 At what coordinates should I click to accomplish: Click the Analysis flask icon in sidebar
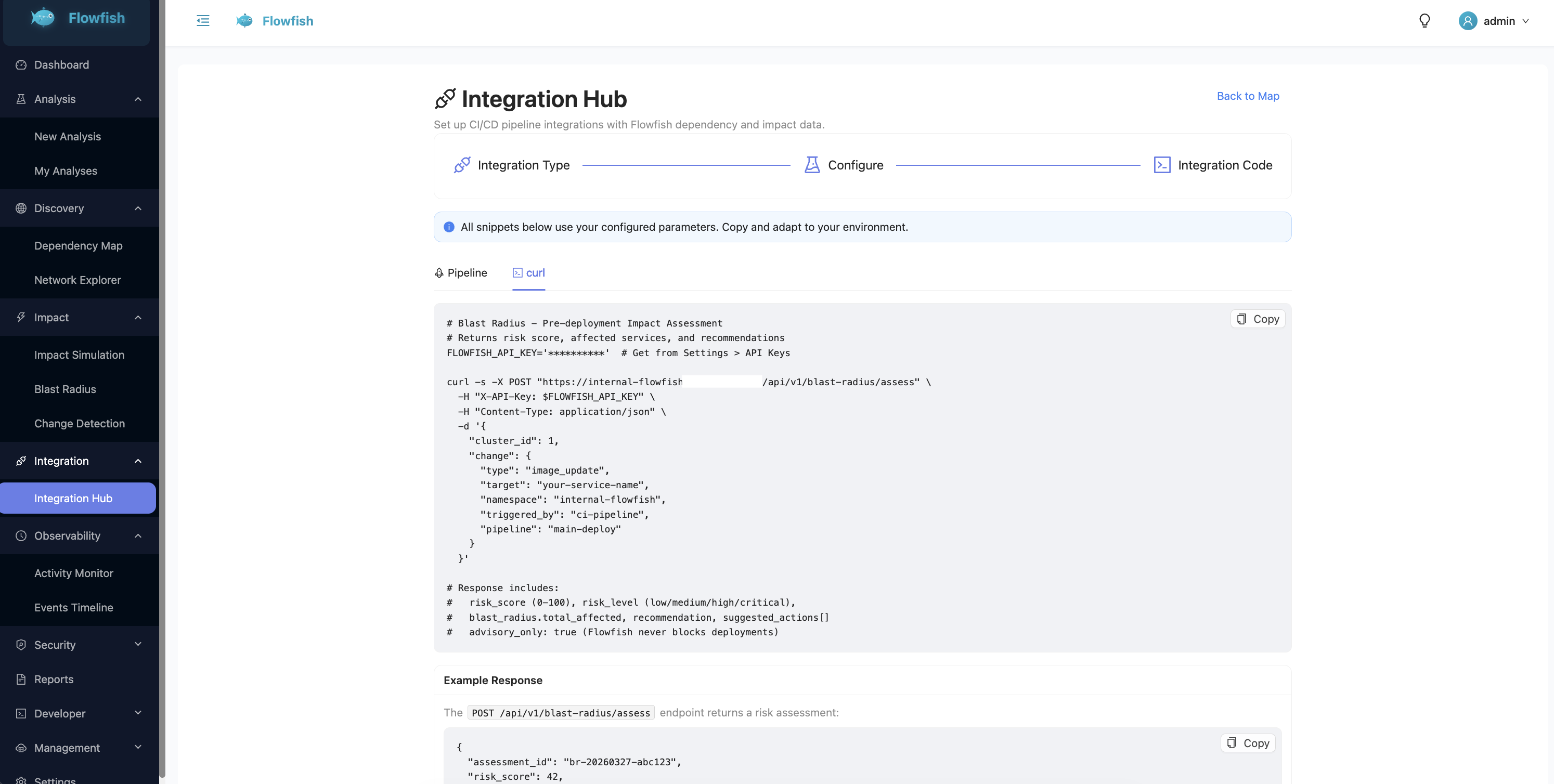click(x=21, y=99)
